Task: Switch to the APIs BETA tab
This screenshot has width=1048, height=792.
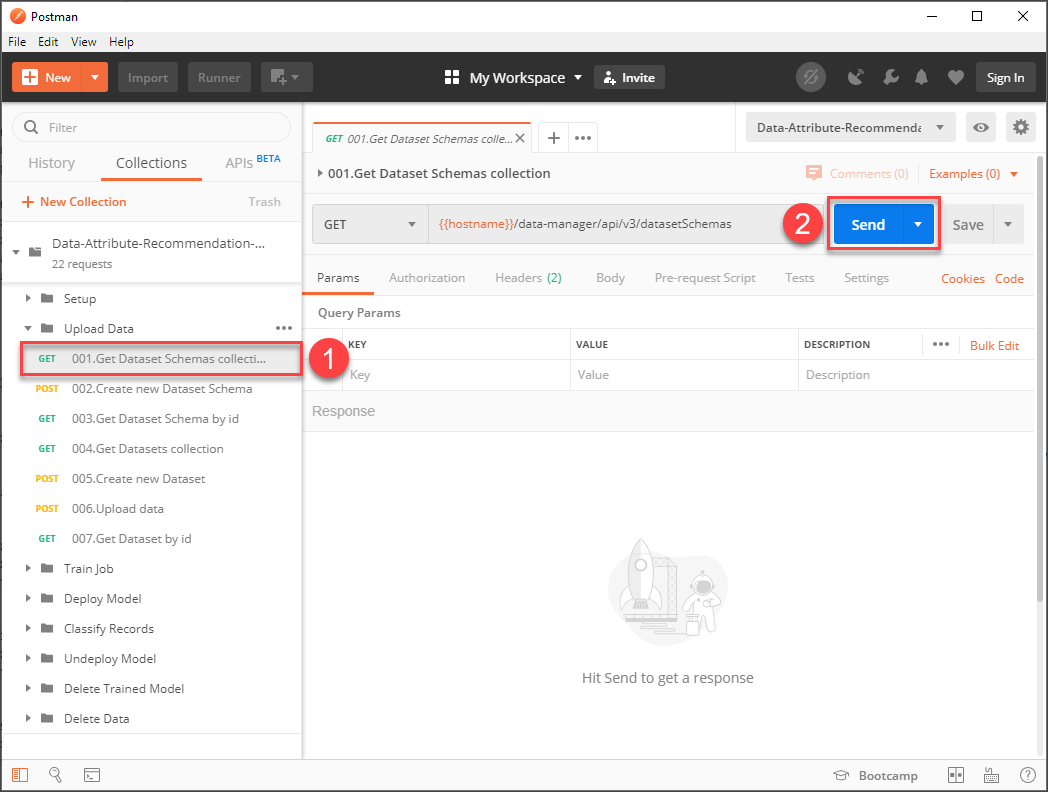Action: coord(253,162)
